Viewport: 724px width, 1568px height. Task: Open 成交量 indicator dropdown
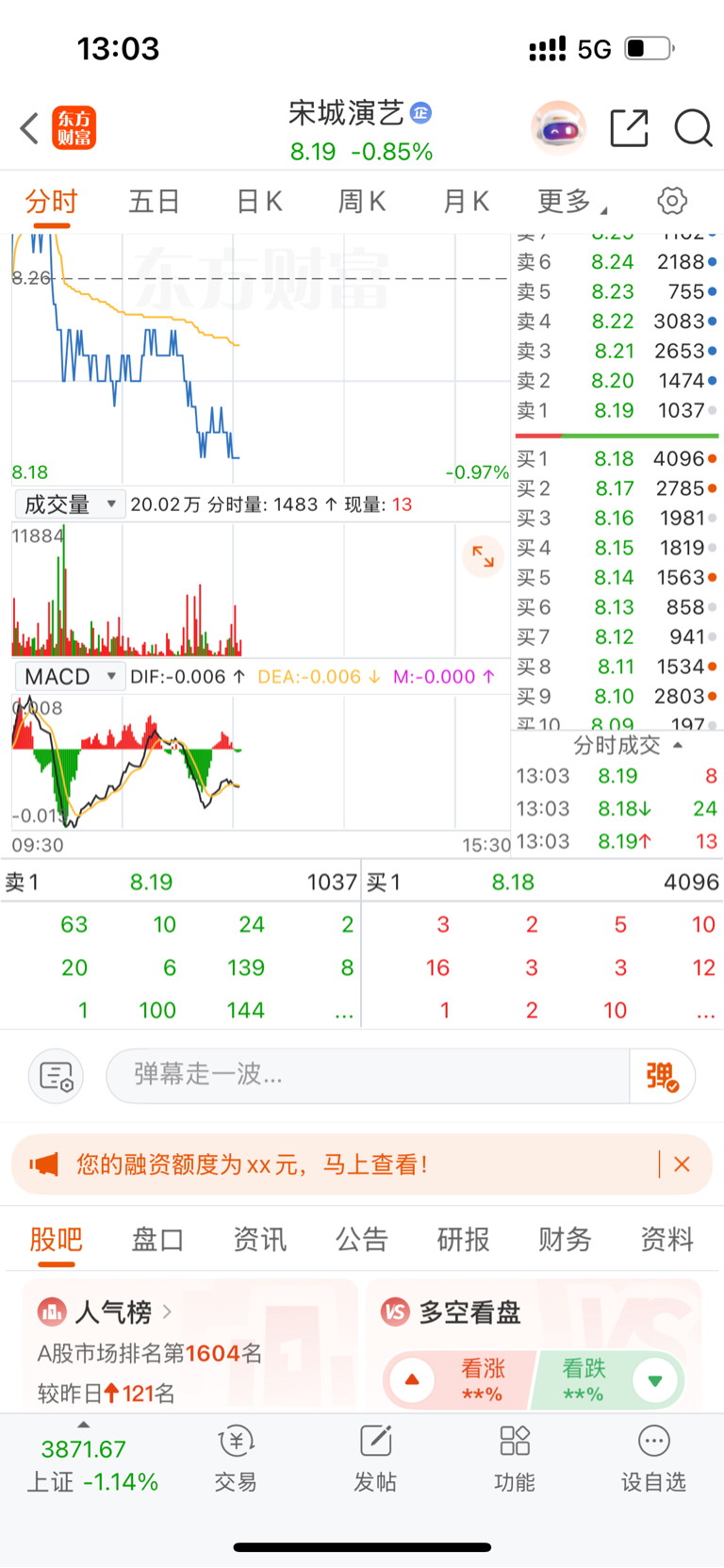(x=71, y=504)
